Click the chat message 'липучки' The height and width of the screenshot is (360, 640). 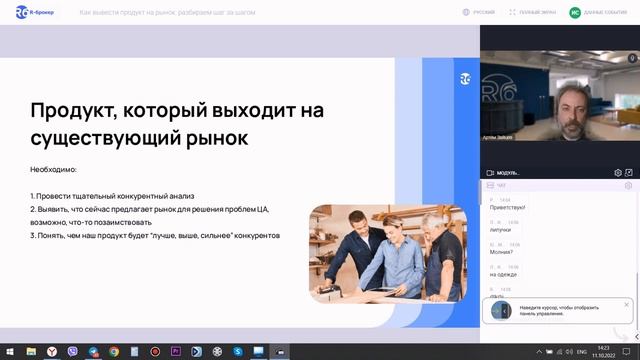(x=500, y=230)
